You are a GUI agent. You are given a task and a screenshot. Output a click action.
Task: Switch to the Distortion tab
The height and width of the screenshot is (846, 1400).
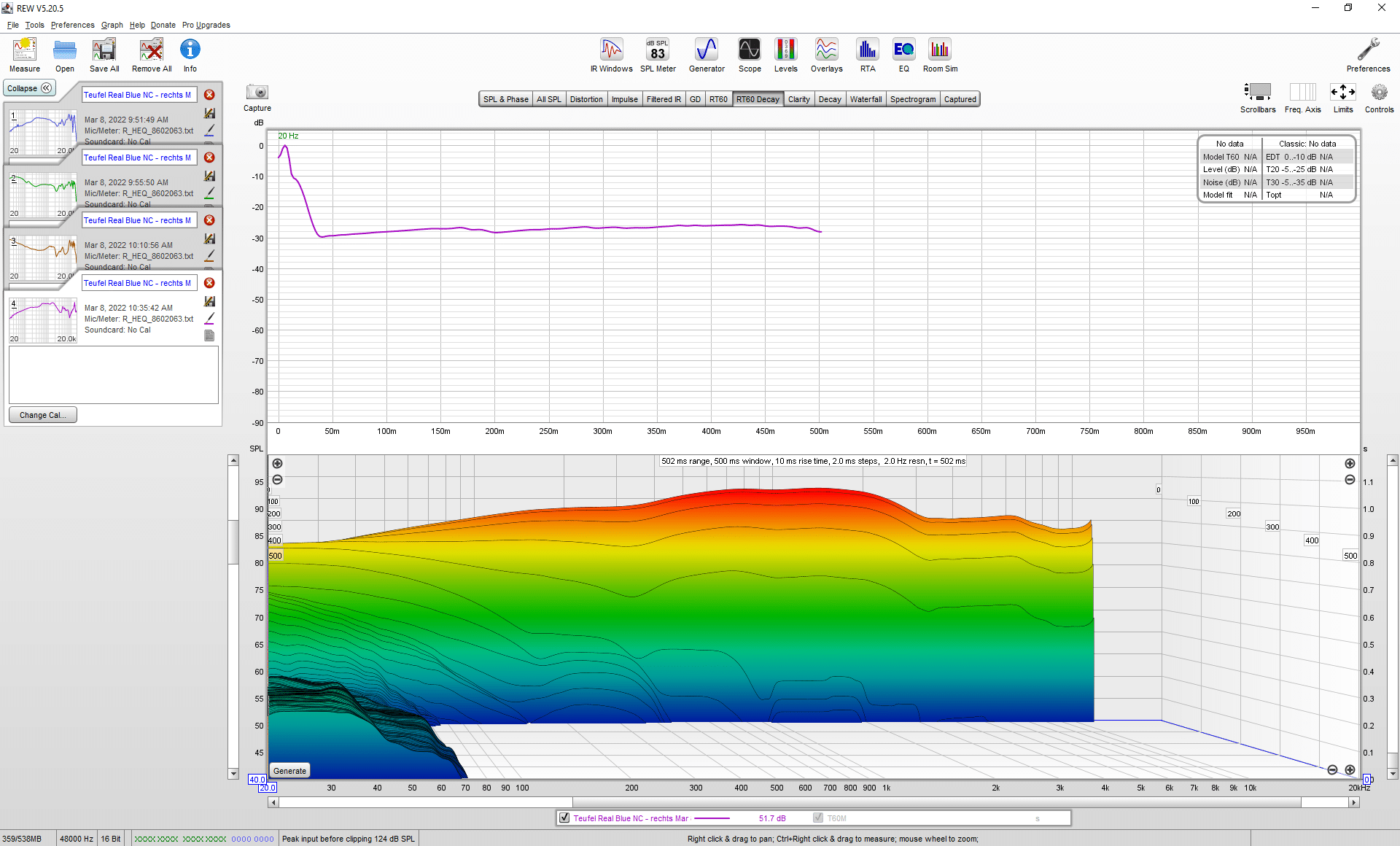(x=586, y=99)
